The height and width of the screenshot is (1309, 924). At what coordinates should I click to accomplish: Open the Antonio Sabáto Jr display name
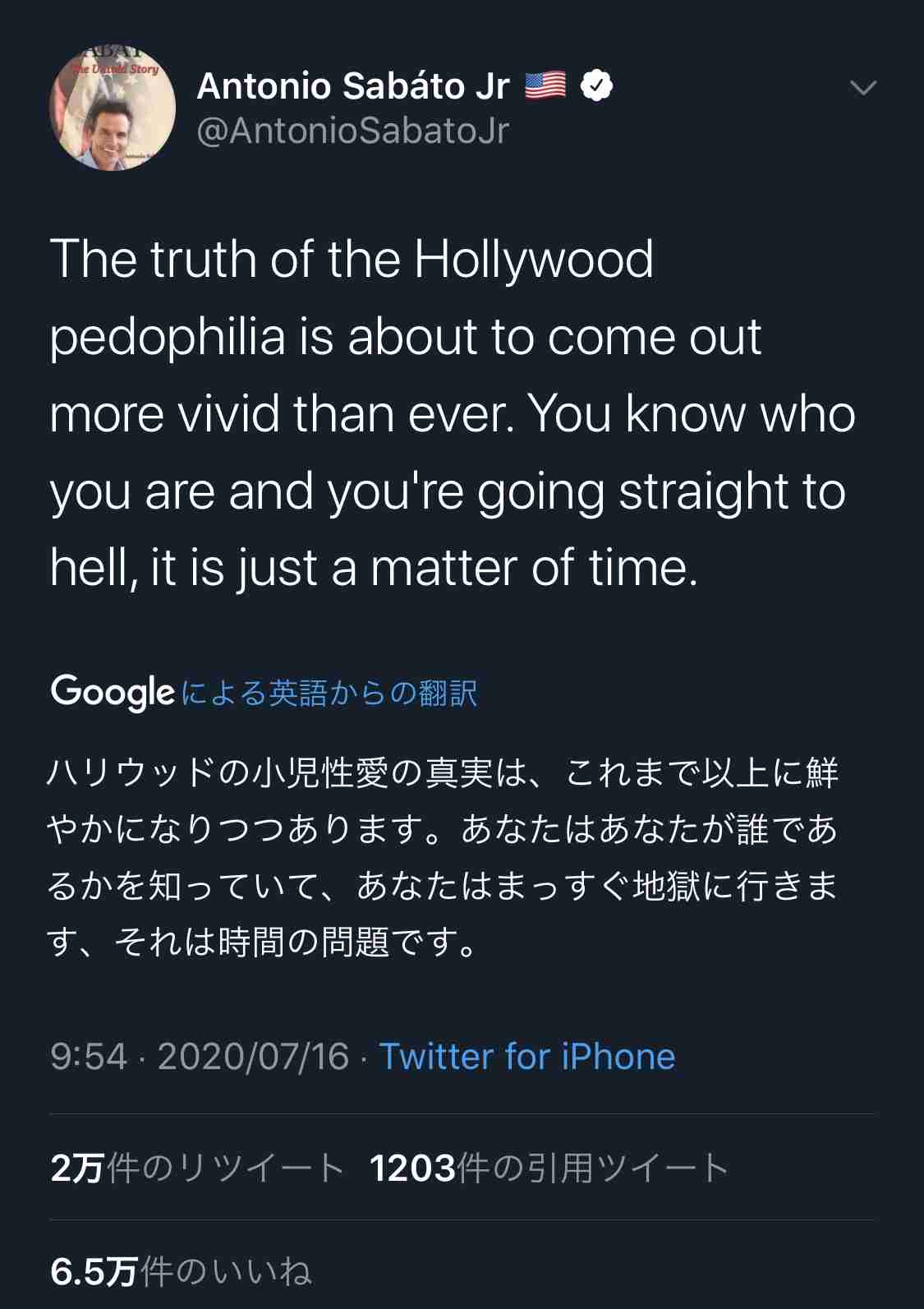[x=353, y=86]
